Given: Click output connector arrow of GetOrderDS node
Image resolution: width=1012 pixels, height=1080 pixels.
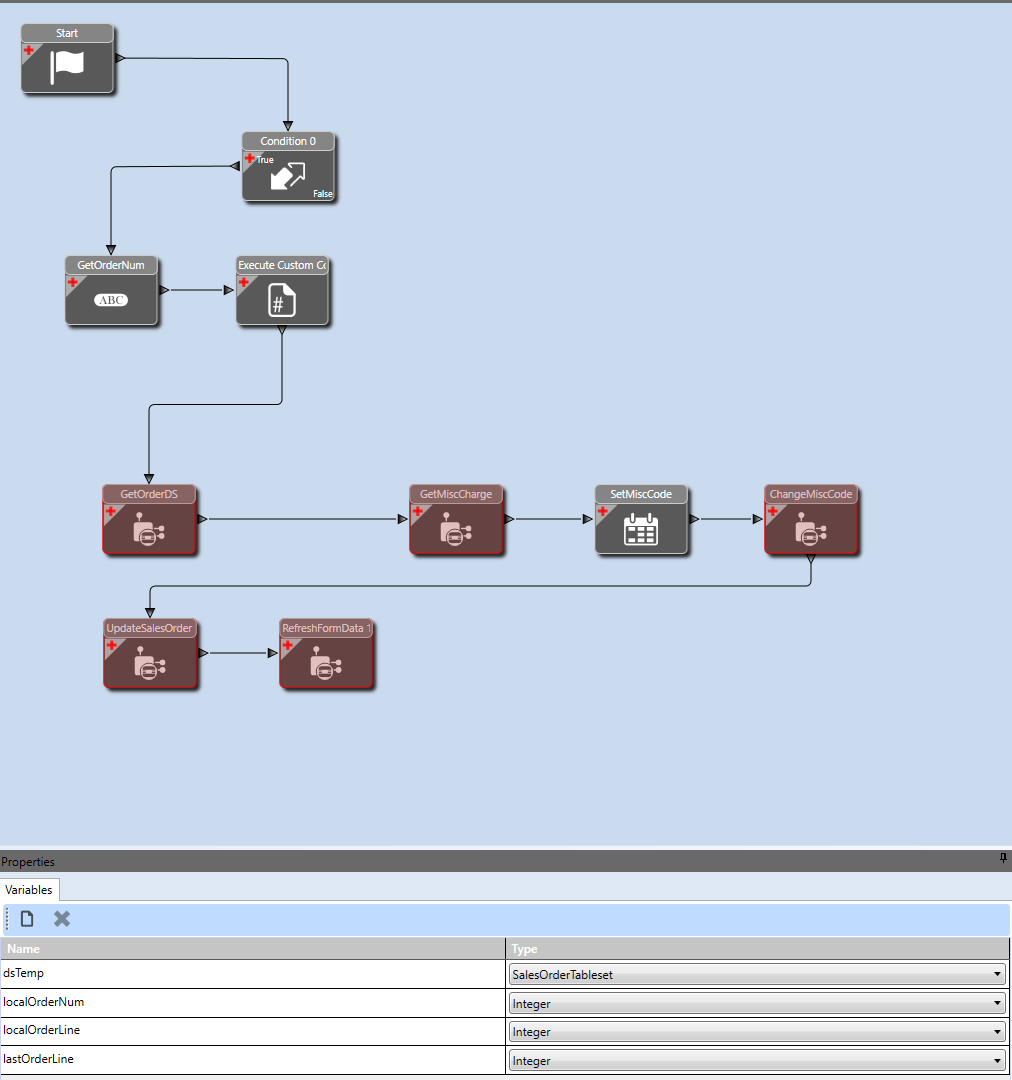Looking at the screenshot, I should click(x=203, y=519).
